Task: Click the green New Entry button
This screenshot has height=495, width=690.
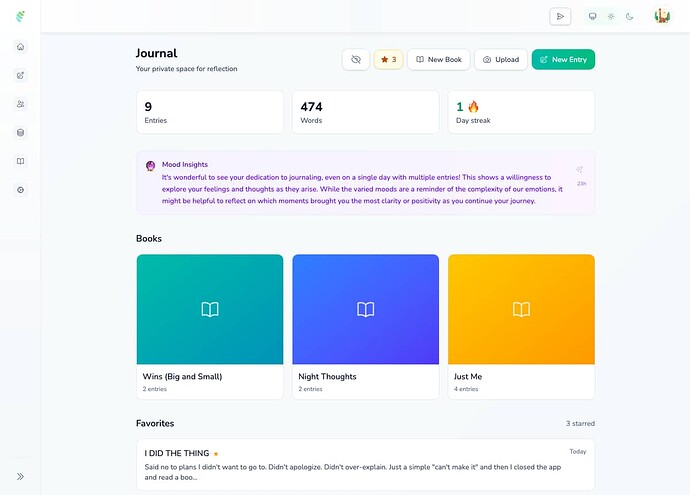Action: [563, 60]
